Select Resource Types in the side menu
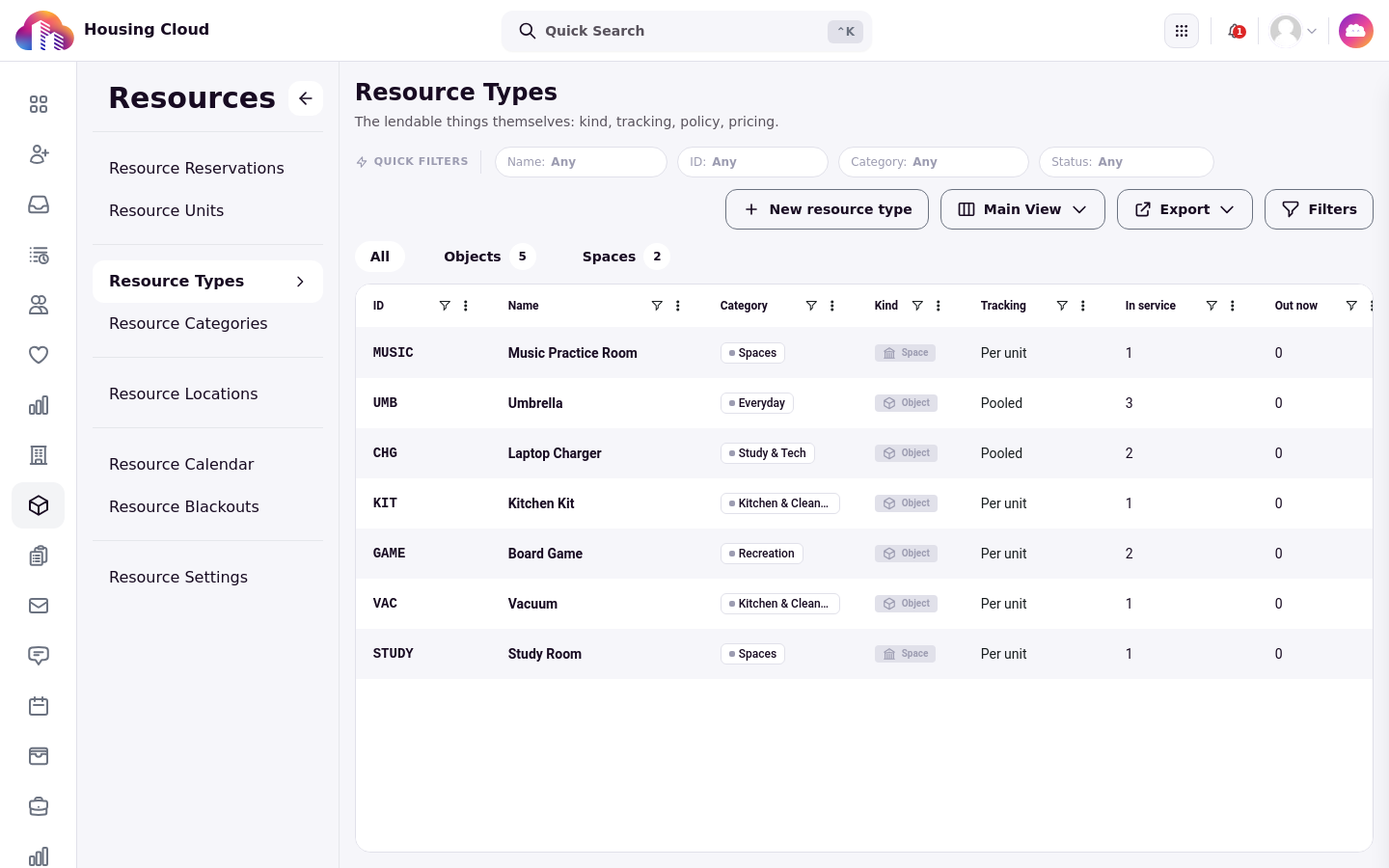The image size is (1389, 868). (207, 282)
